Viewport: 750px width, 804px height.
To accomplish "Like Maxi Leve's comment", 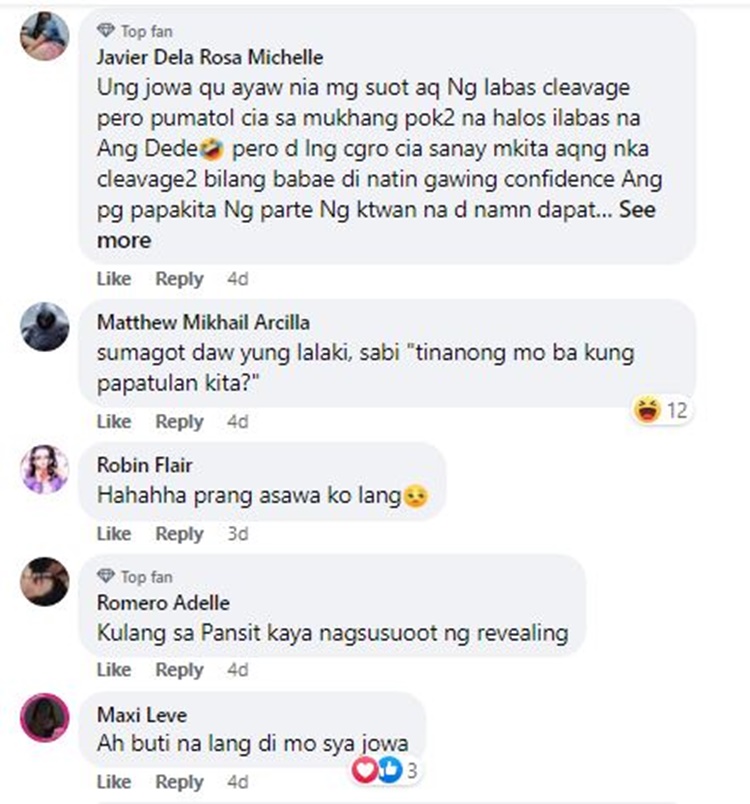I will click(114, 781).
